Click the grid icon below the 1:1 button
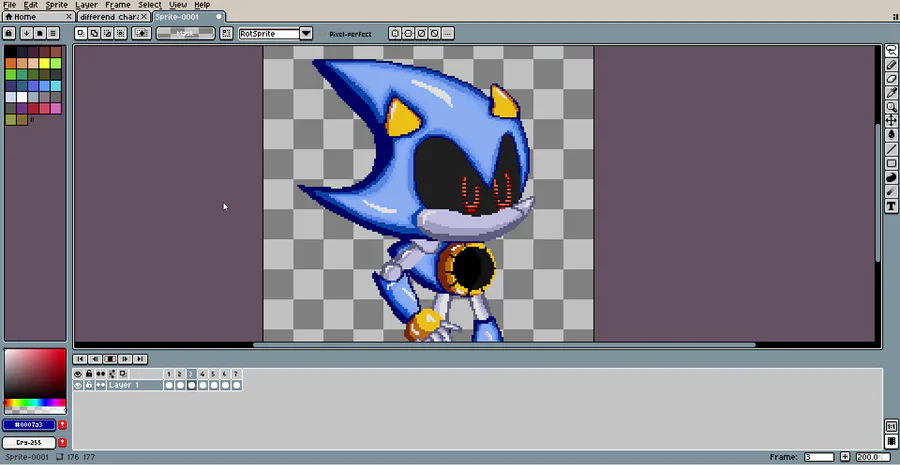900x465 pixels. click(891, 441)
